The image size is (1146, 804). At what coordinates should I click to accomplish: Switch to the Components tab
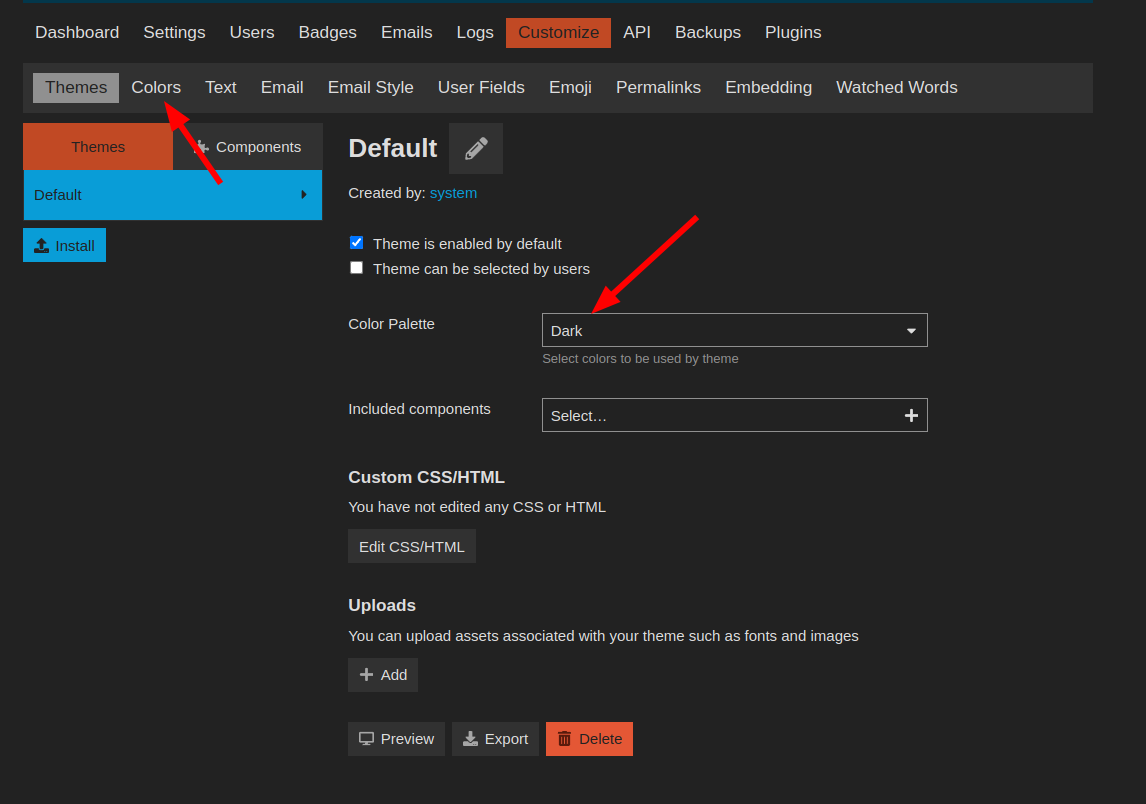(x=248, y=147)
